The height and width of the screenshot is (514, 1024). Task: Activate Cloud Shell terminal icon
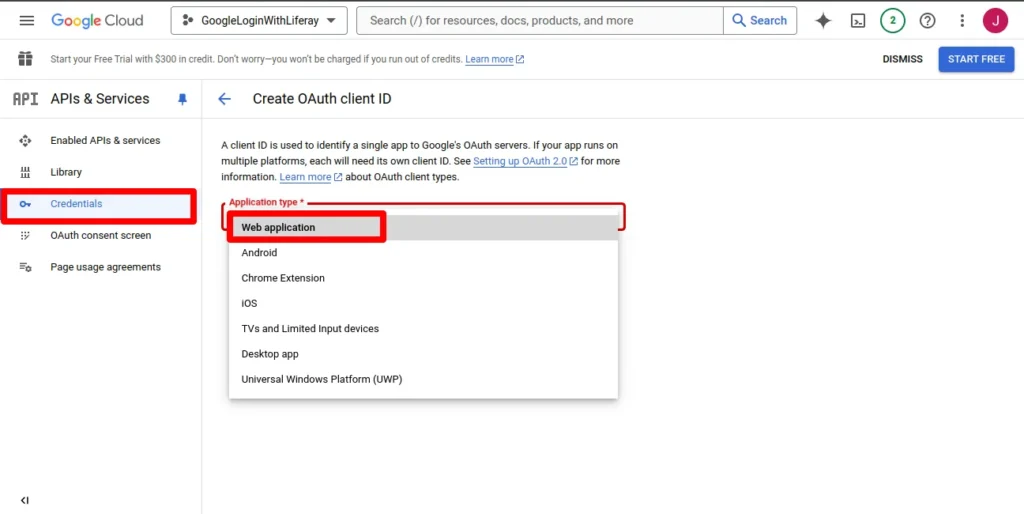pos(857,20)
